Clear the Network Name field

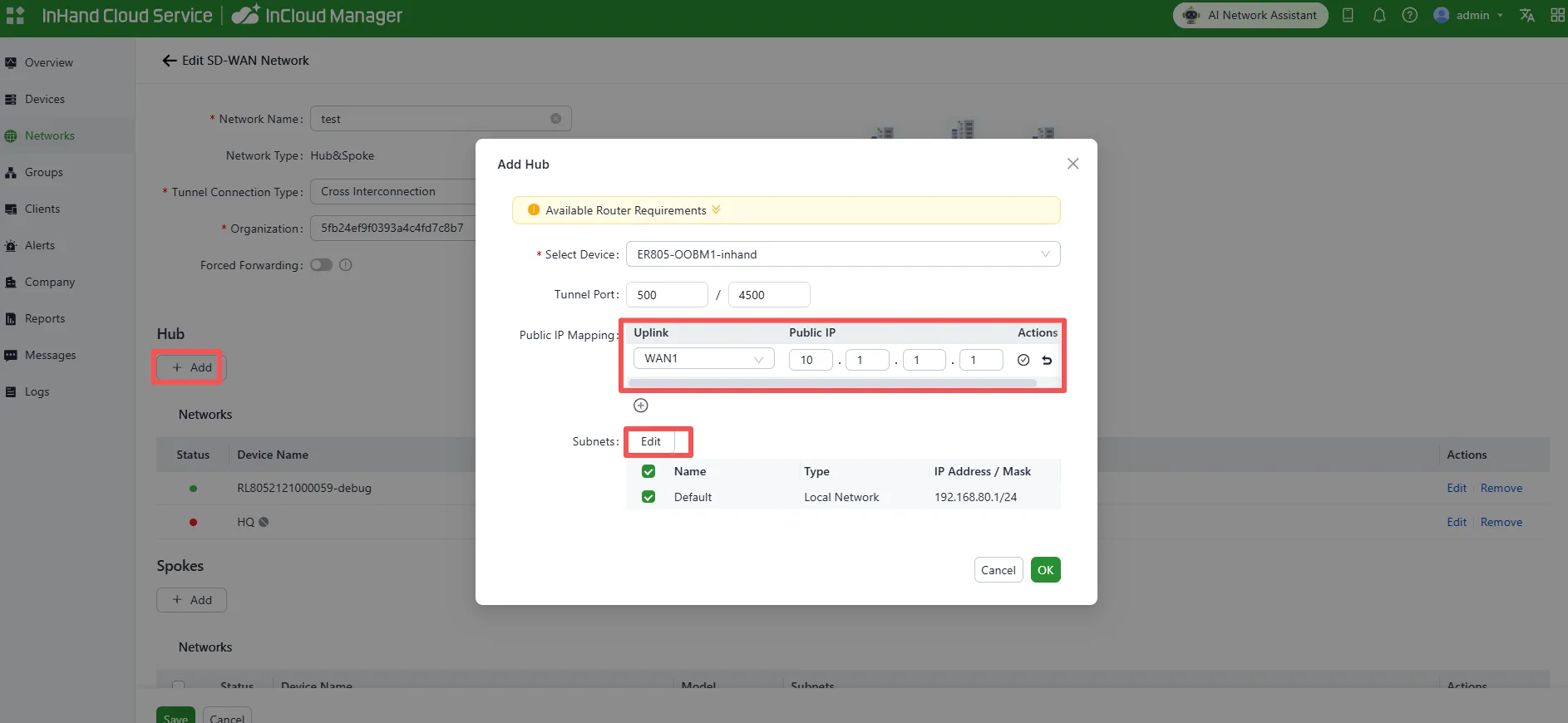555,119
